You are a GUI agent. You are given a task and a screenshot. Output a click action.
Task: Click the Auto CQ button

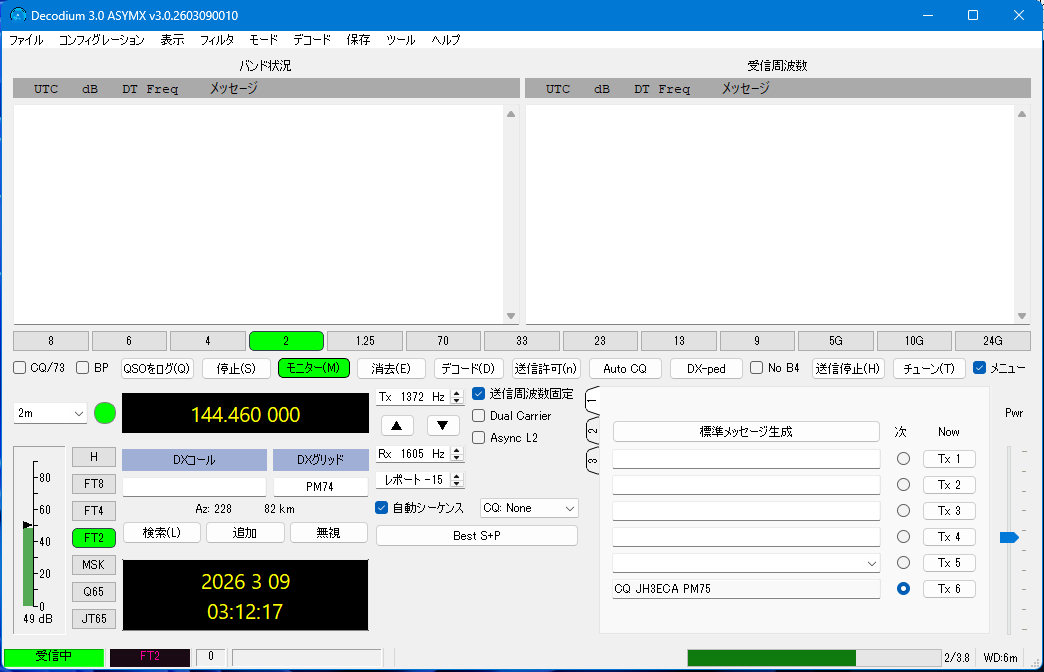point(625,368)
